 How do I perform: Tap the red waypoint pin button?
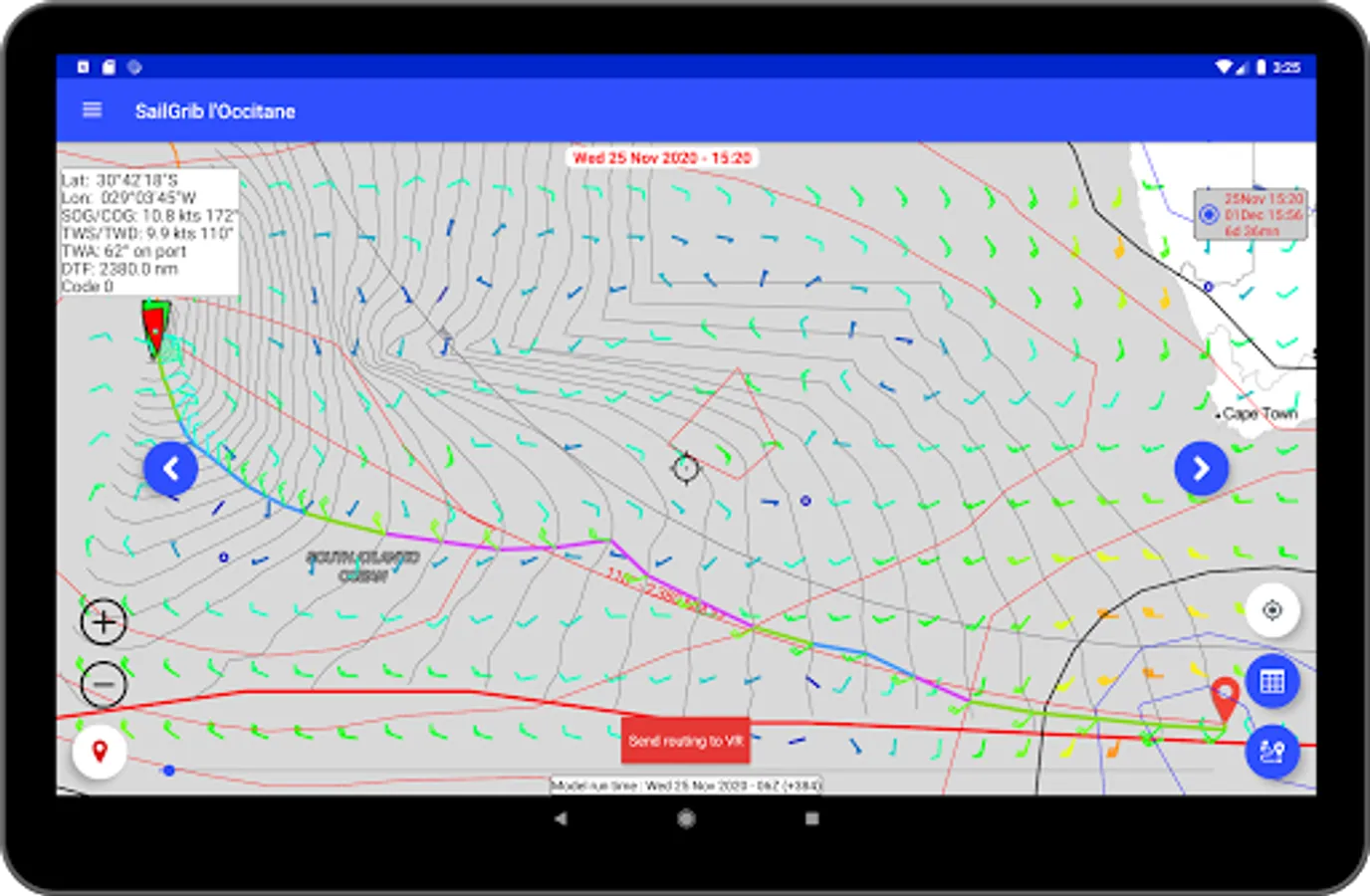tap(100, 751)
